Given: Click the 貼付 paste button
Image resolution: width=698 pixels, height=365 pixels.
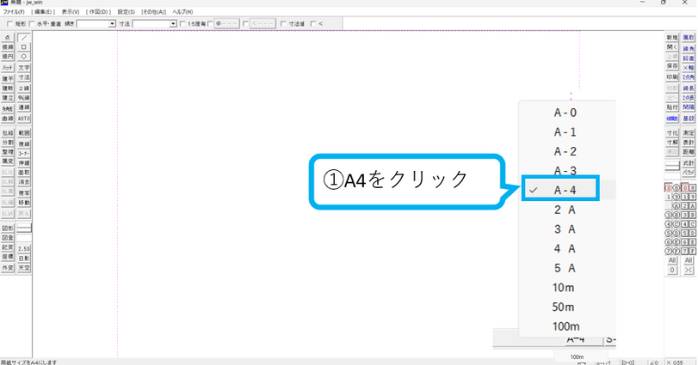Looking at the screenshot, I should 672,107.
